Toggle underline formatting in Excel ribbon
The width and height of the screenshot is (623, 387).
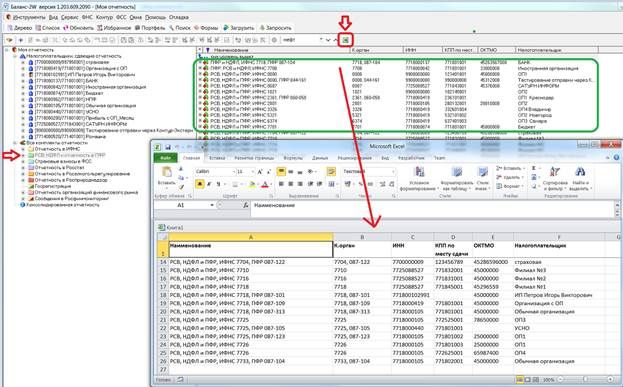218,184
